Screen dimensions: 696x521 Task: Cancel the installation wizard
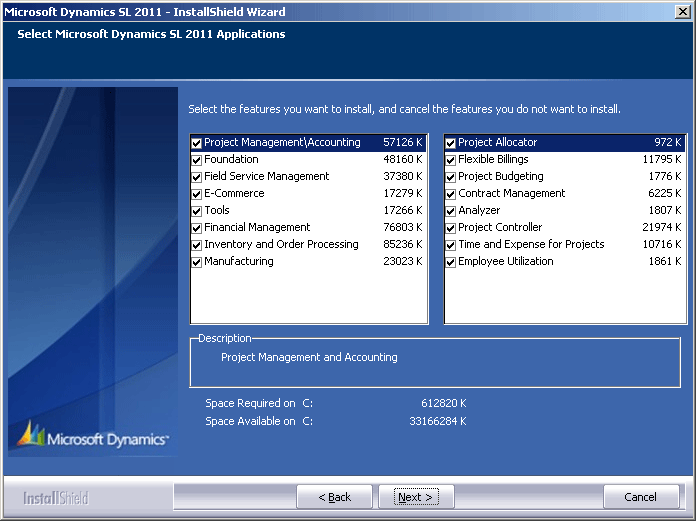point(641,497)
